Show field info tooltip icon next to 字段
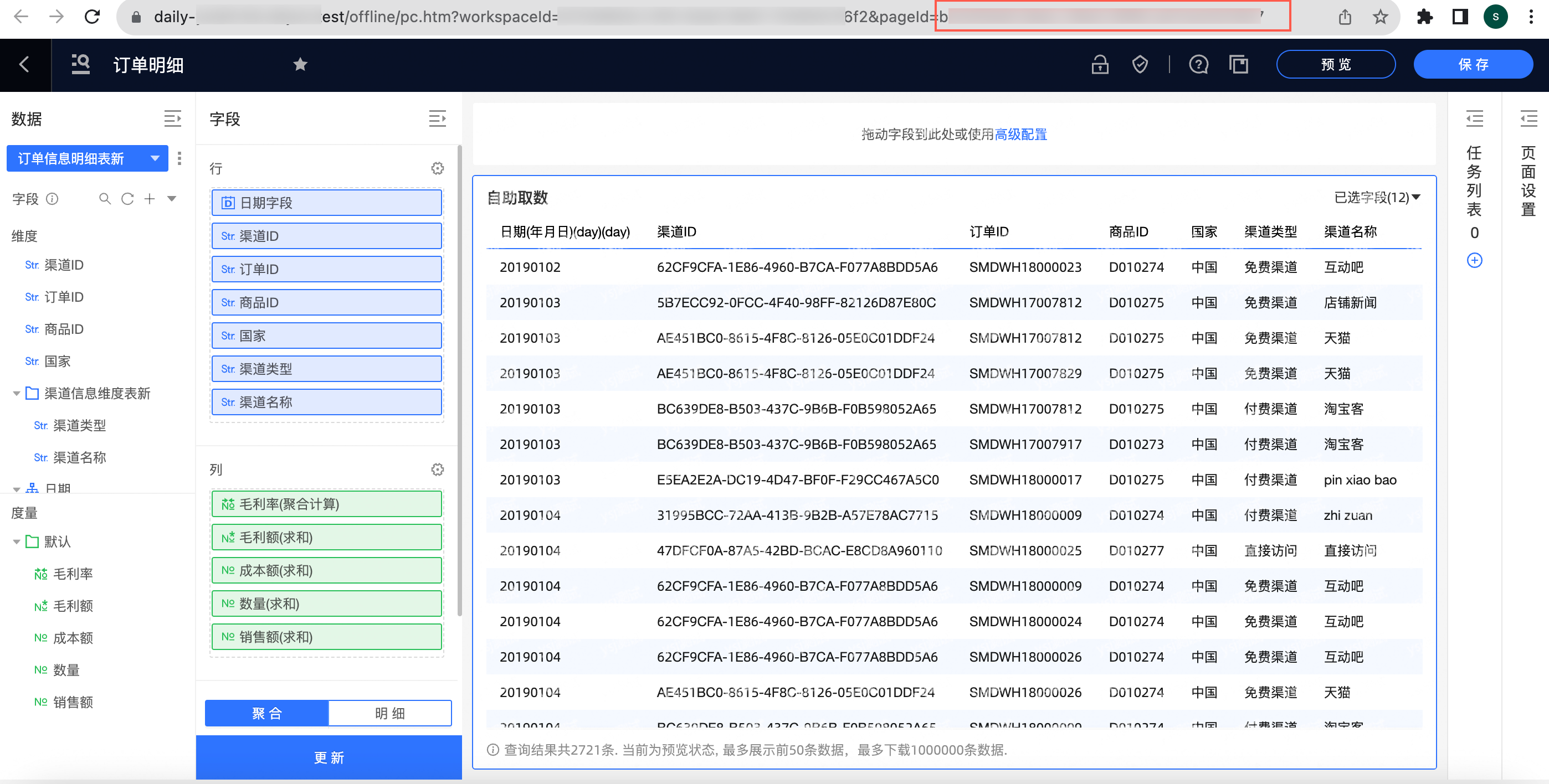Screen dimensions: 1549x784 (x=52, y=199)
